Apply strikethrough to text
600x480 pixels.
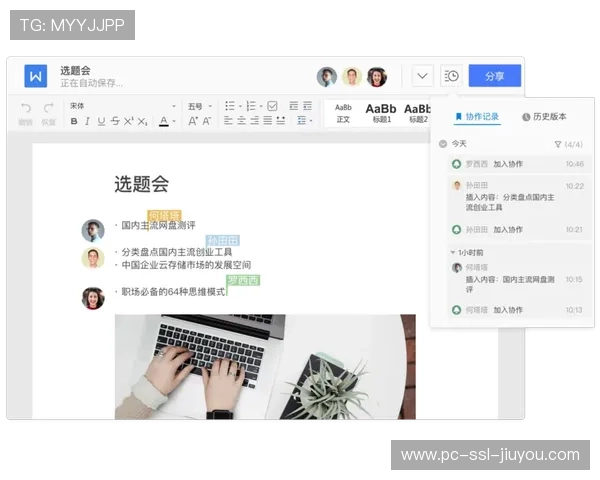click(x=115, y=121)
